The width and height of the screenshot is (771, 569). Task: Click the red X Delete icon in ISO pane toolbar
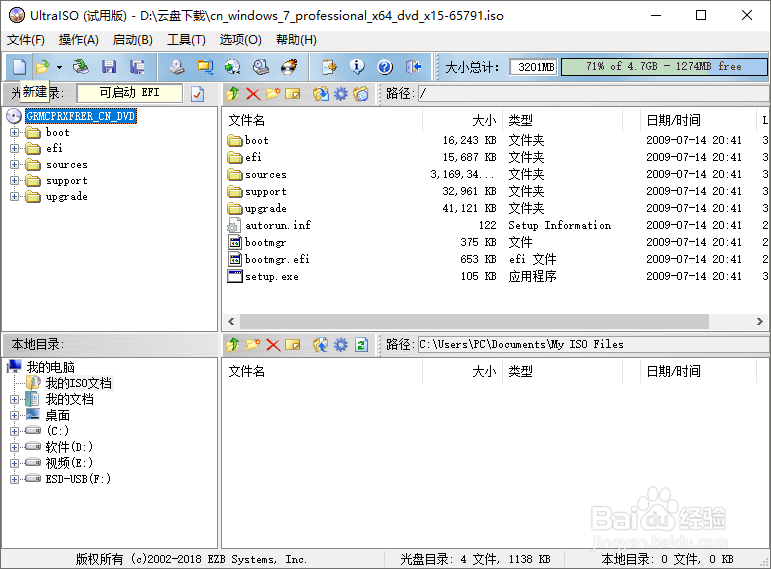point(253,93)
